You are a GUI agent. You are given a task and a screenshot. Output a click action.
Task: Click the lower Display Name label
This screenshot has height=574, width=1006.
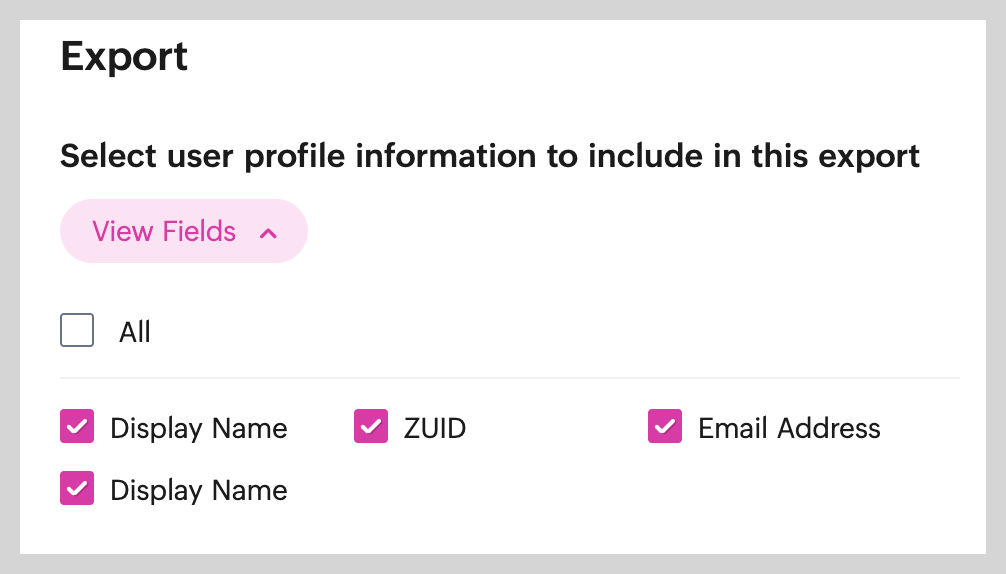pyautogui.click(x=199, y=491)
